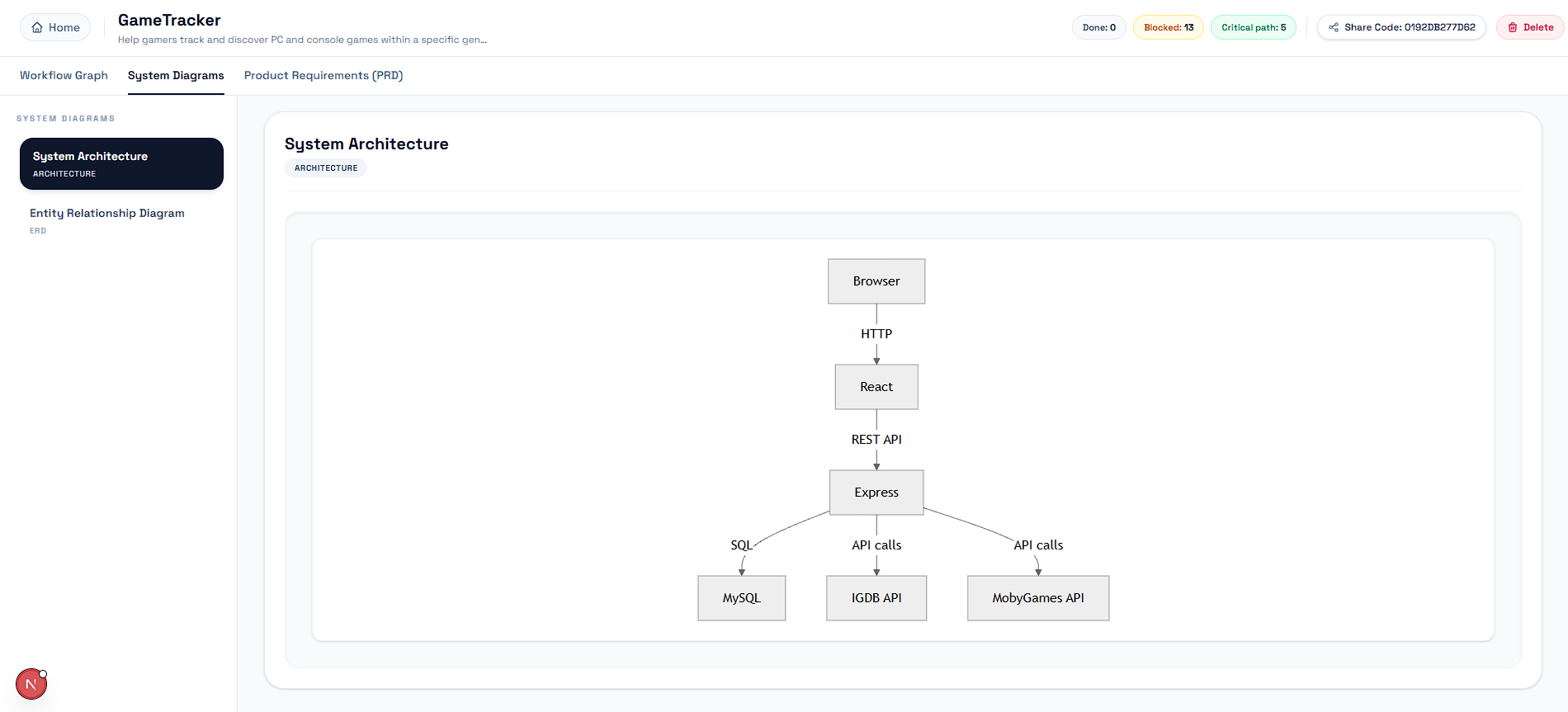
Task: Click the ARCHITECTURE tag under the heading
Action: (x=326, y=168)
